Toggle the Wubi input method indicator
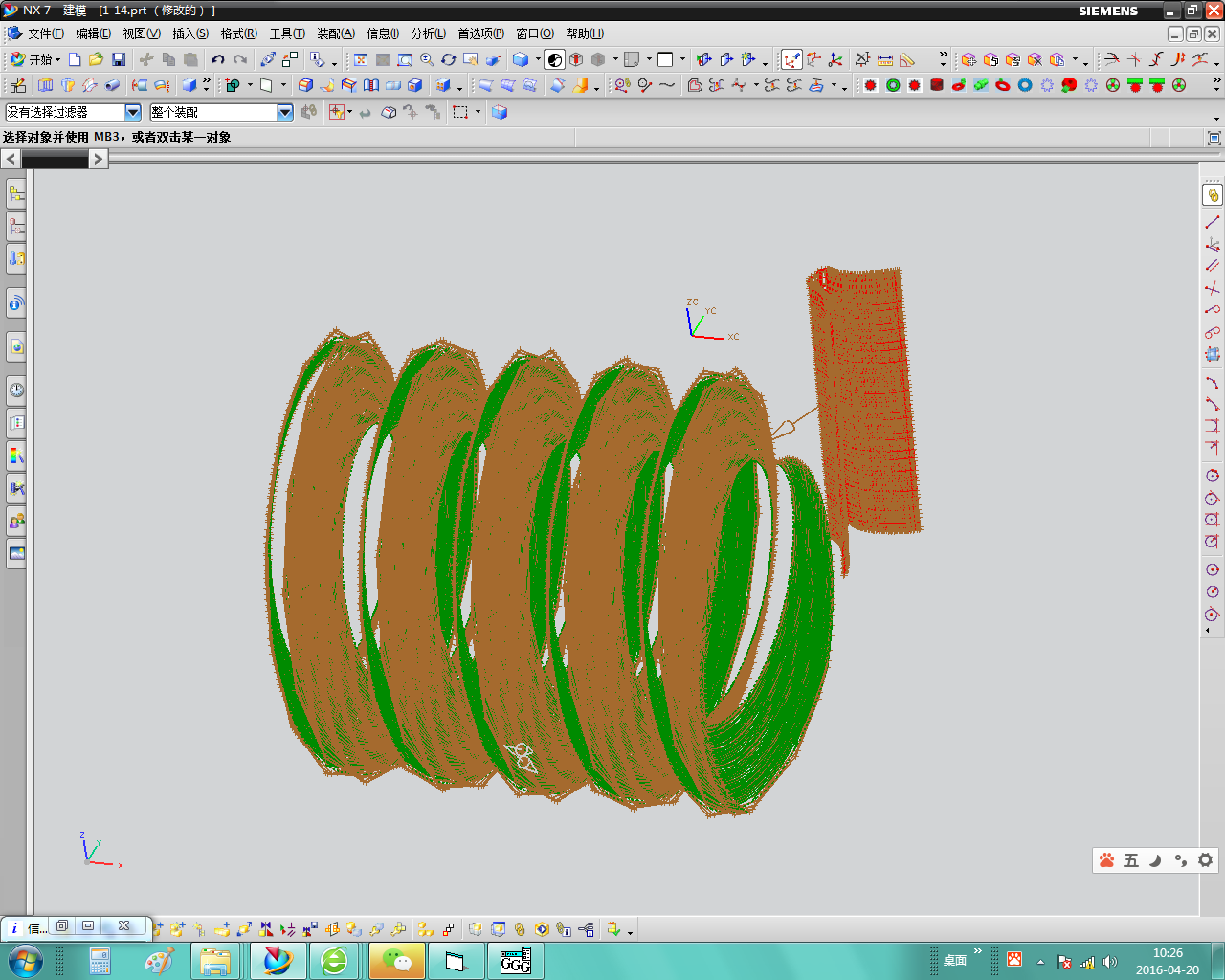 click(1131, 860)
